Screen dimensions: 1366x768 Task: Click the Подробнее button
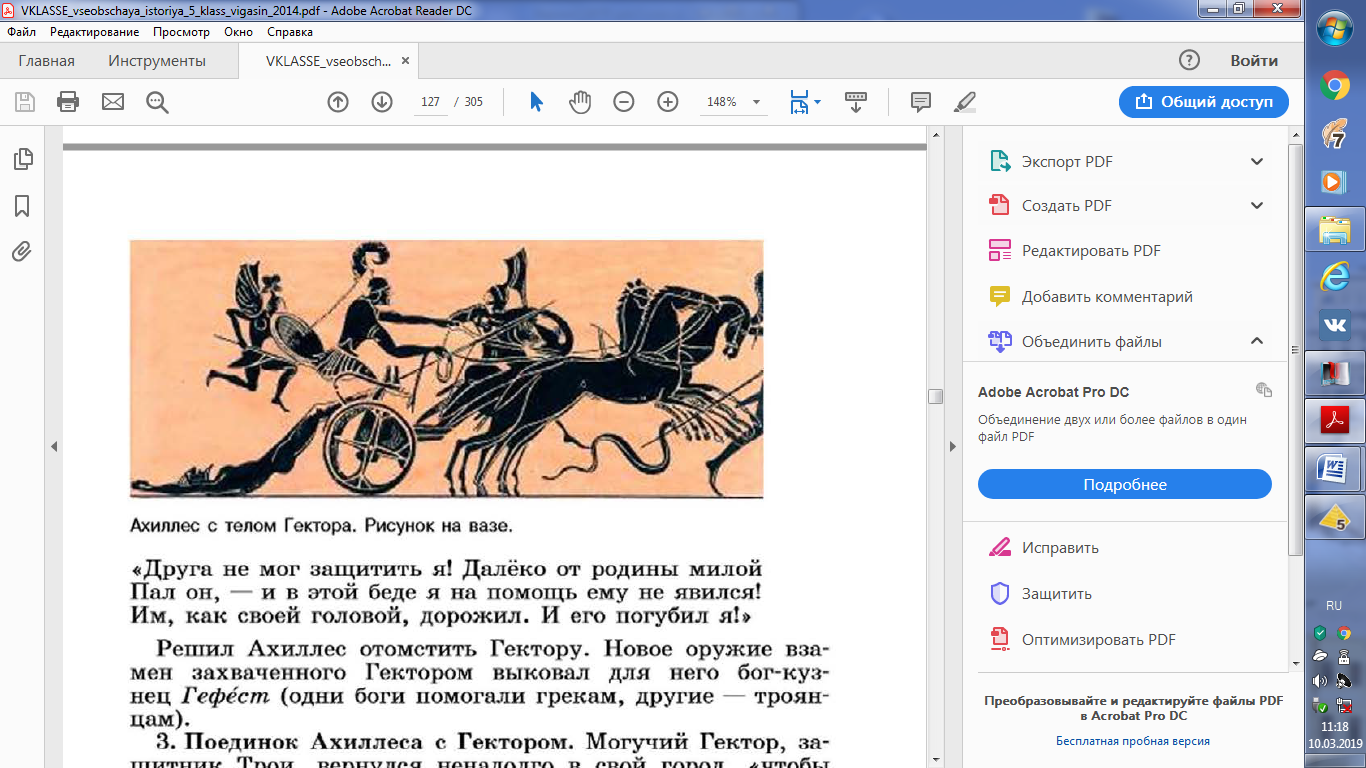pos(1125,484)
